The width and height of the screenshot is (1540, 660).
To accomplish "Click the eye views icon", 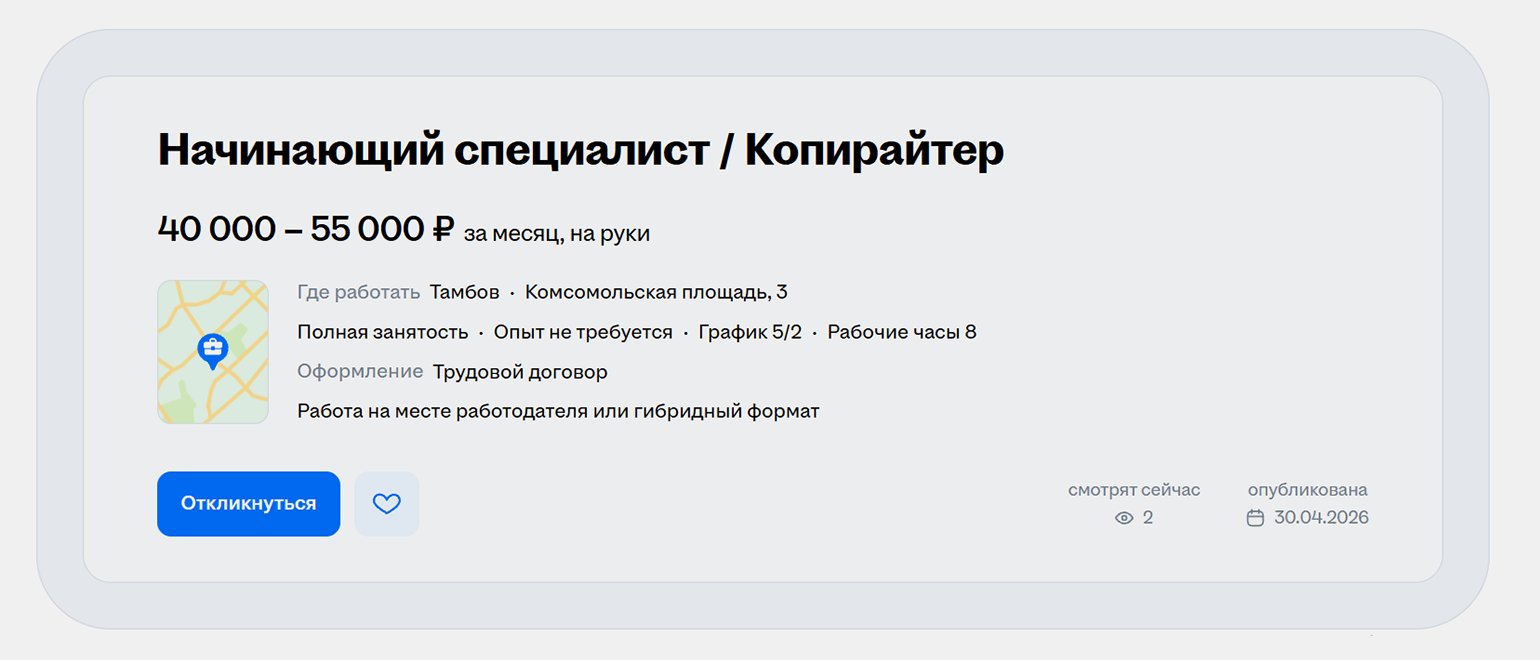I will pos(1124,518).
